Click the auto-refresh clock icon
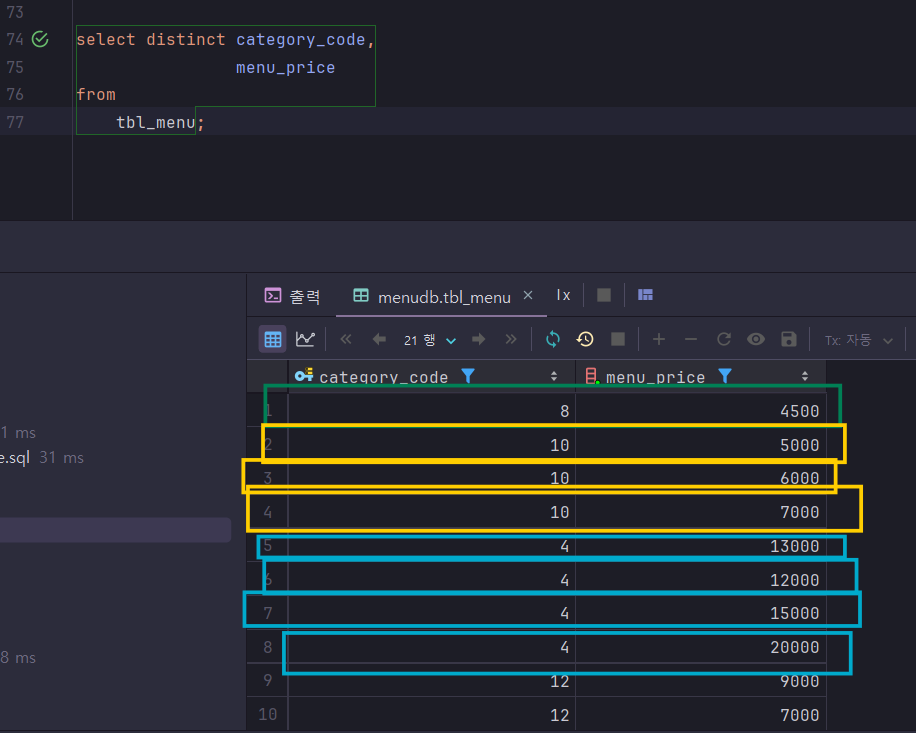 [585, 339]
